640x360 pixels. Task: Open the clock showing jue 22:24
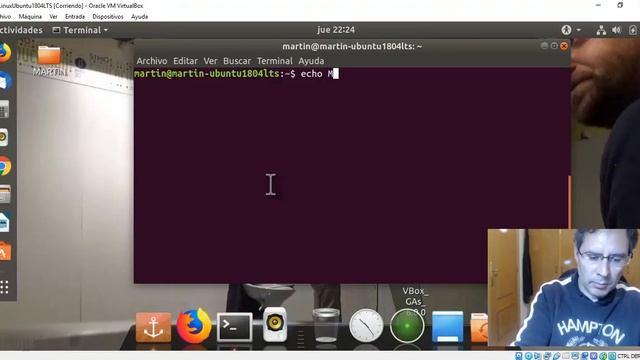[x=336, y=30]
